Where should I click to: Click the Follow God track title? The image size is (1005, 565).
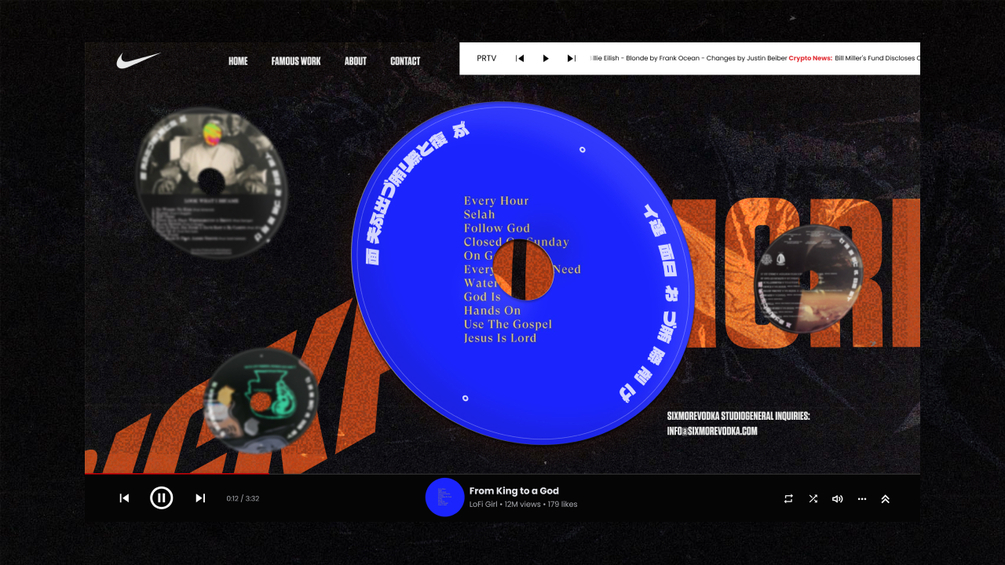coord(497,228)
